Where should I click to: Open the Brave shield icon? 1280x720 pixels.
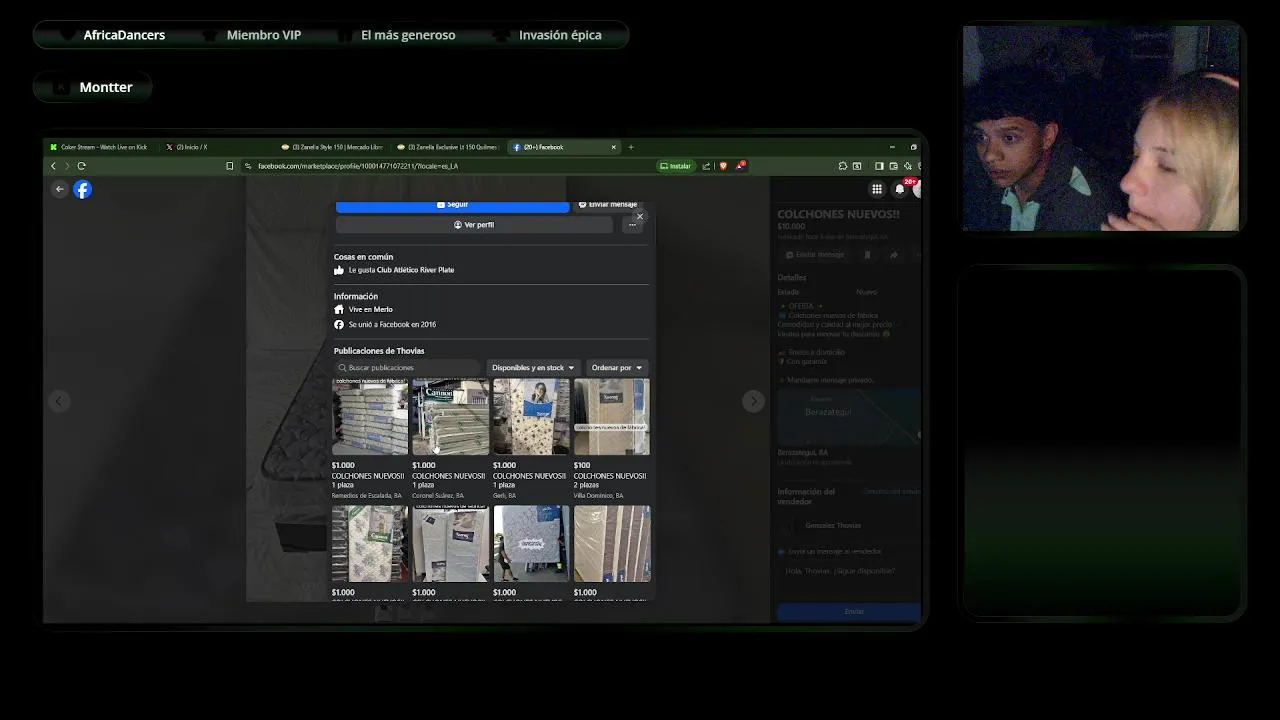pos(723,166)
